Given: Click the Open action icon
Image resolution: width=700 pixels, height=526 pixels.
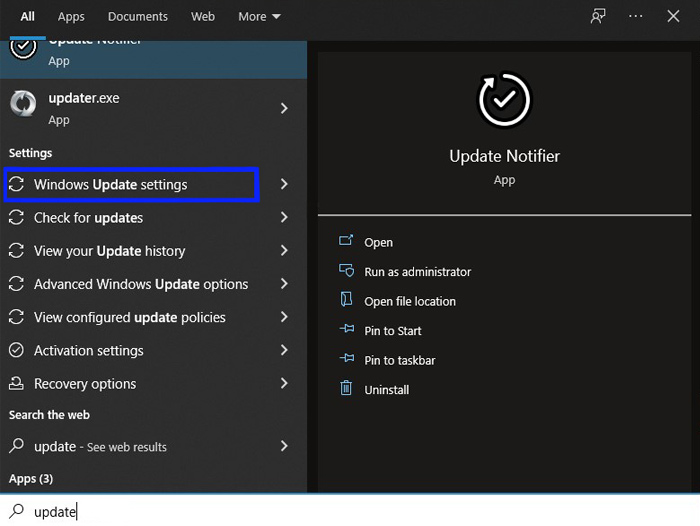Looking at the screenshot, I should click(346, 241).
